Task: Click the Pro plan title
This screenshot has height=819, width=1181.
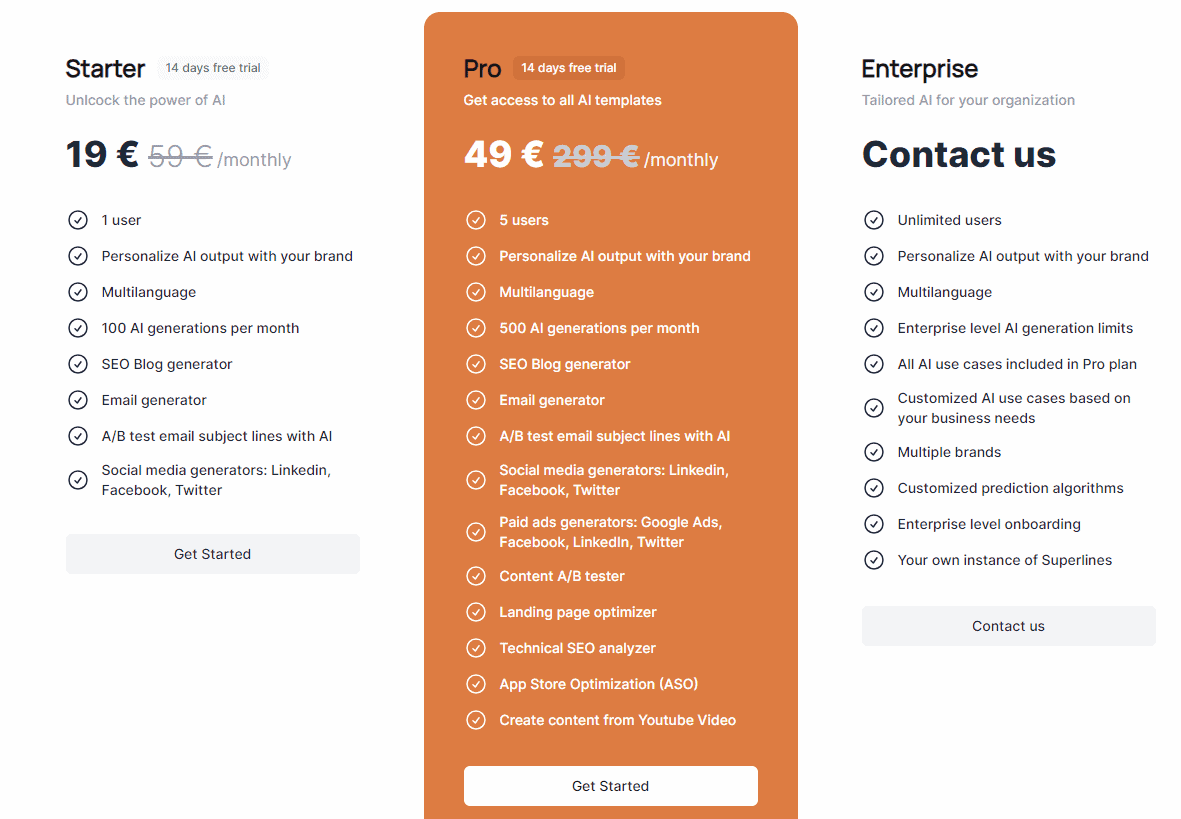Action: pos(482,69)
